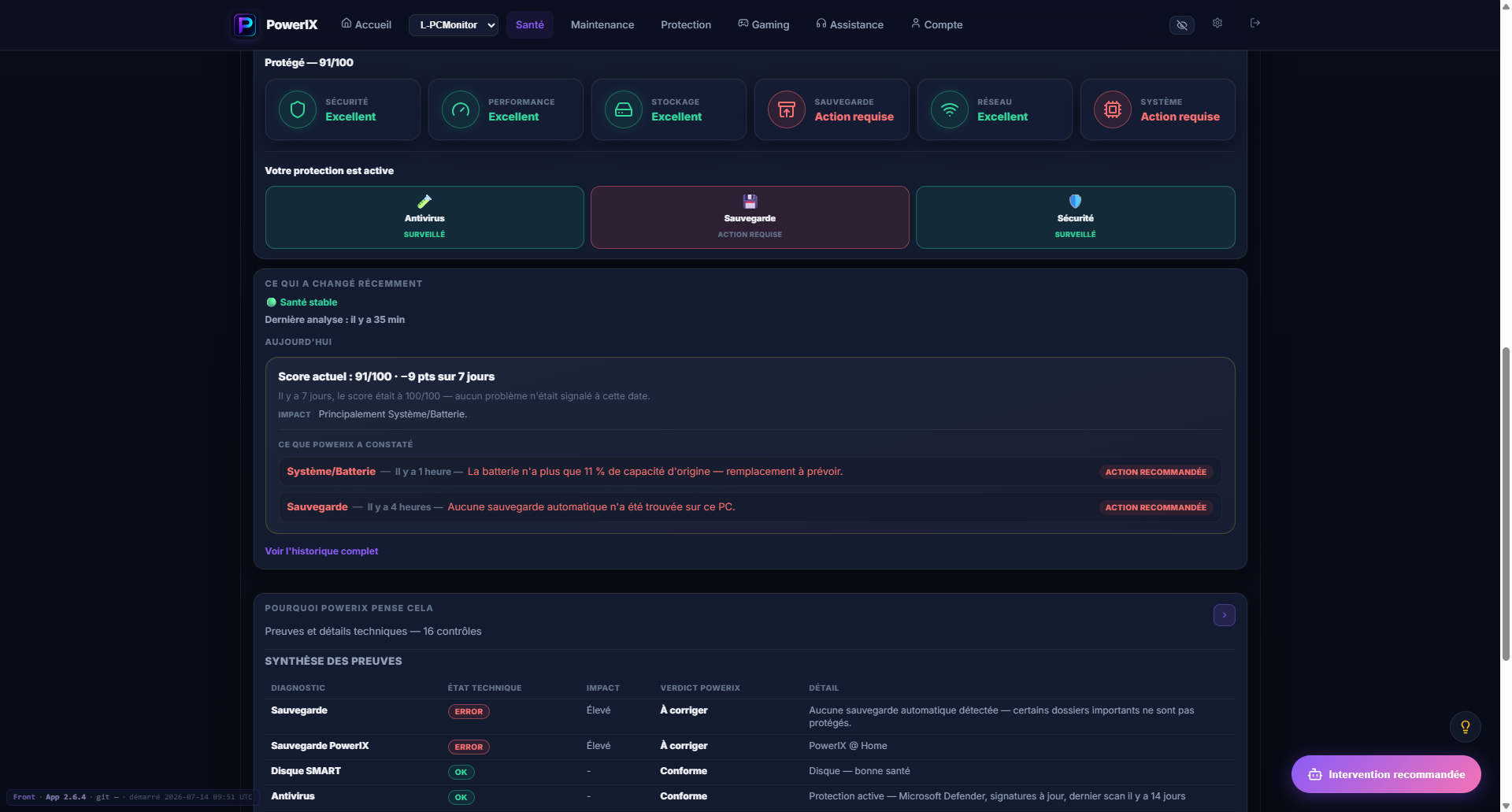Click Dernière analyse : il y a 35 min
The width and height of the screenshot is (1512, 812).
(335, 320)
